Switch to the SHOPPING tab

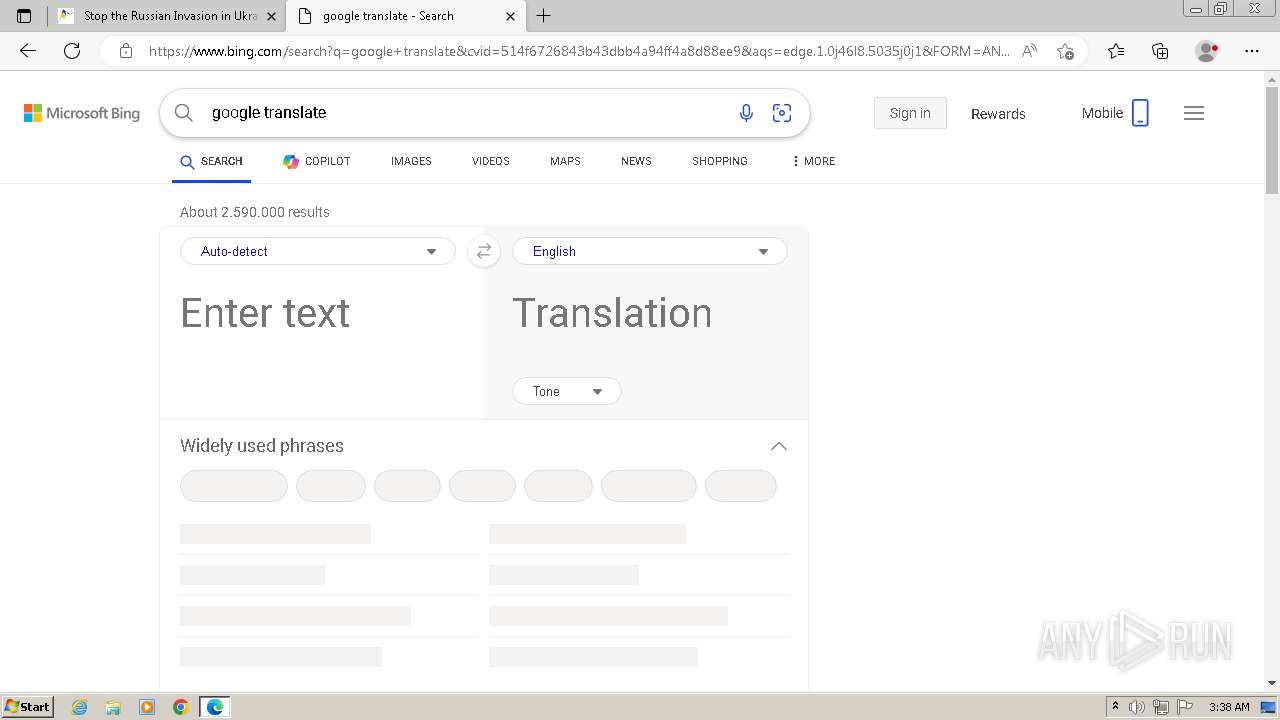click(720, 161)
